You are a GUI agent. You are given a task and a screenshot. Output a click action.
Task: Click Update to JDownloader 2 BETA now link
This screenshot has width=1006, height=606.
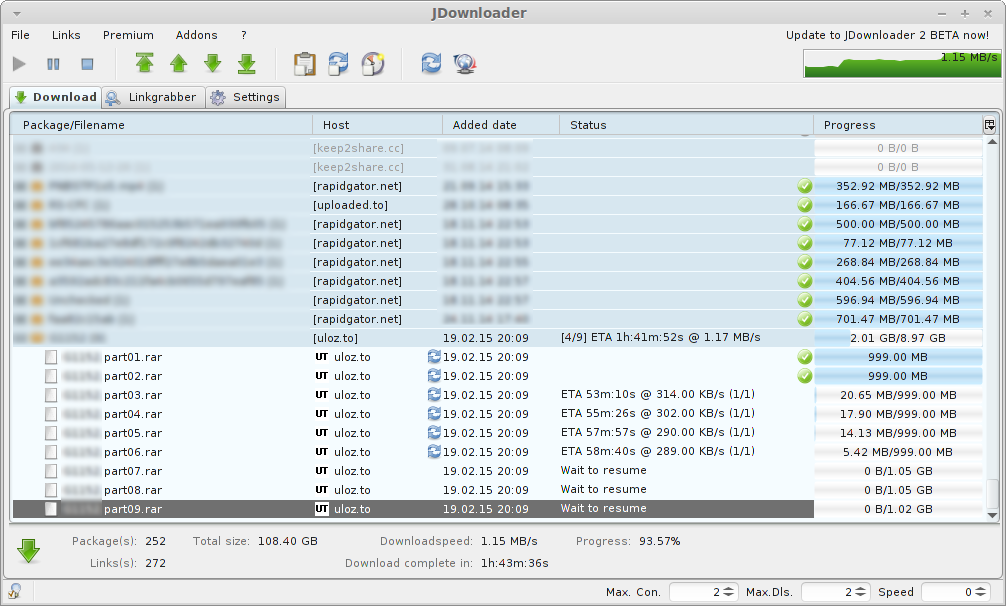[x=887, y=35]
